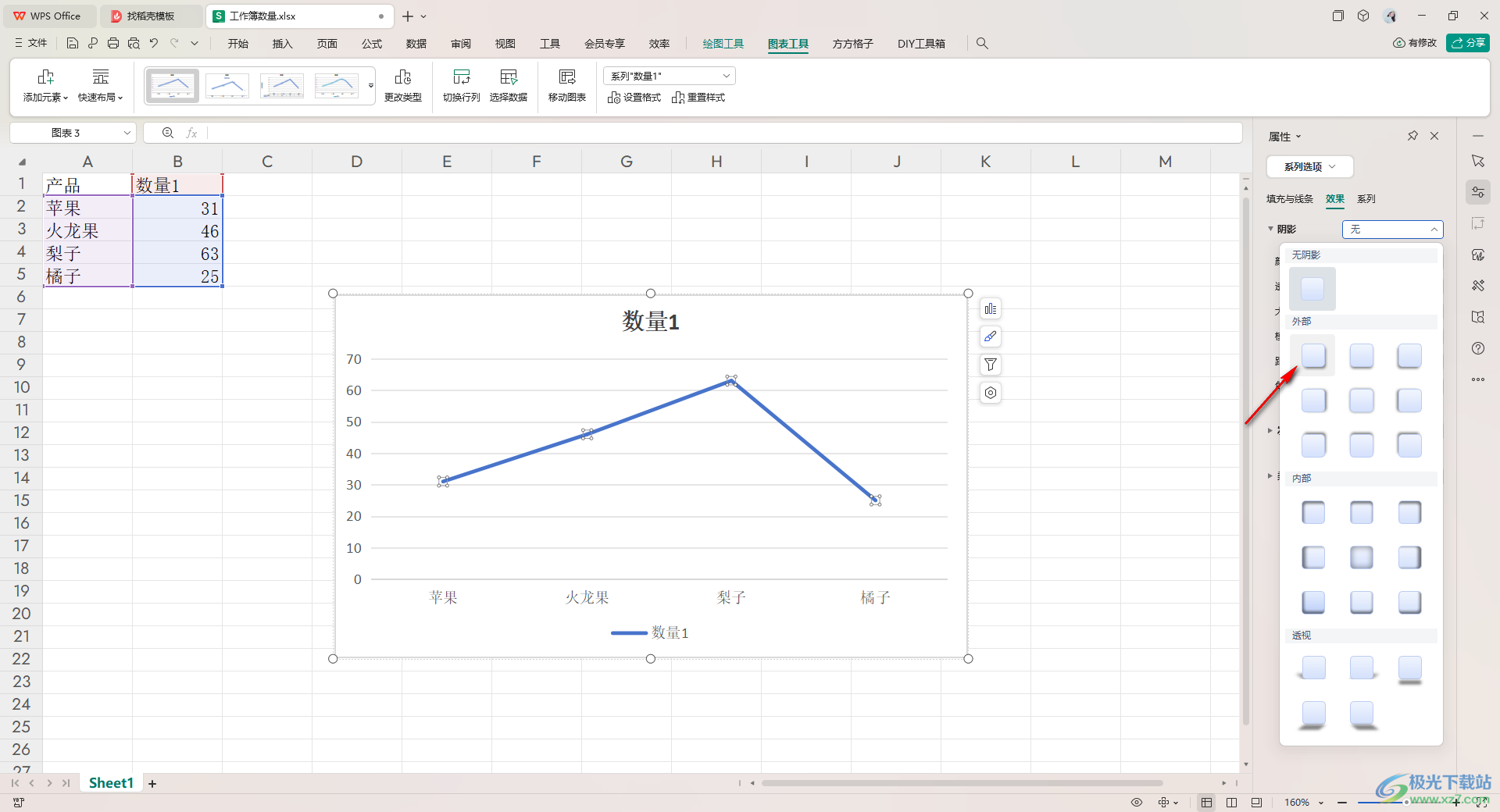Image resolution: width=1500 pixels, height=812 pixels.
Task: Click the selection arrow icon in right sidebar
Action: (x=1478, y=161)
